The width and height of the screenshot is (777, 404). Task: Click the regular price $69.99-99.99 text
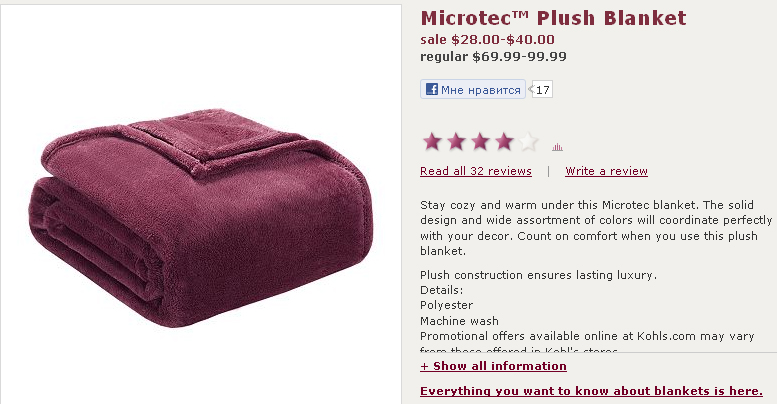493,56
